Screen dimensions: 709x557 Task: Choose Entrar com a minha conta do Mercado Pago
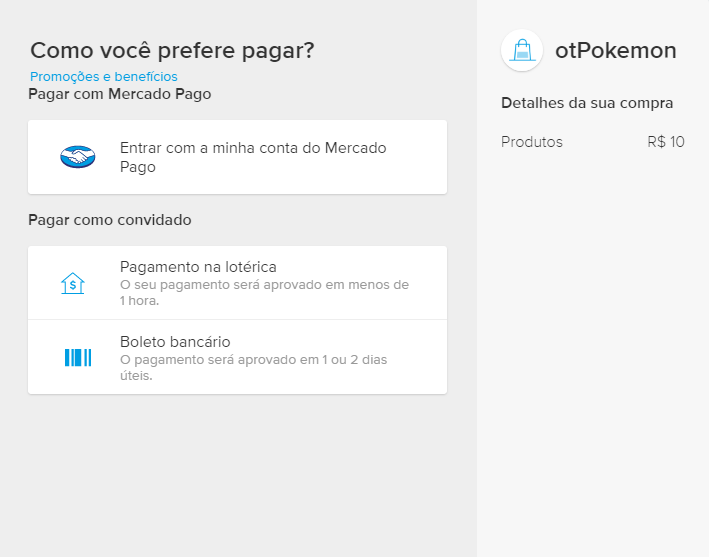tap(237, 157)
